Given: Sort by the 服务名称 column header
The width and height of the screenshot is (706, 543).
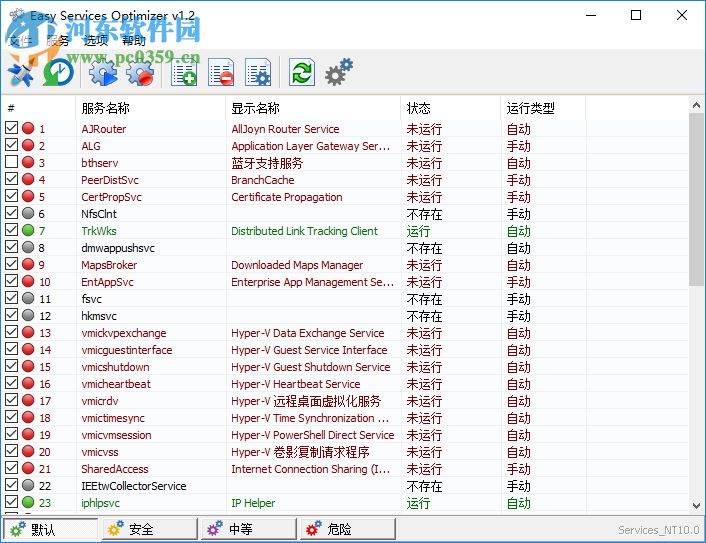Looking at the screenshot, I should point(150,108).
